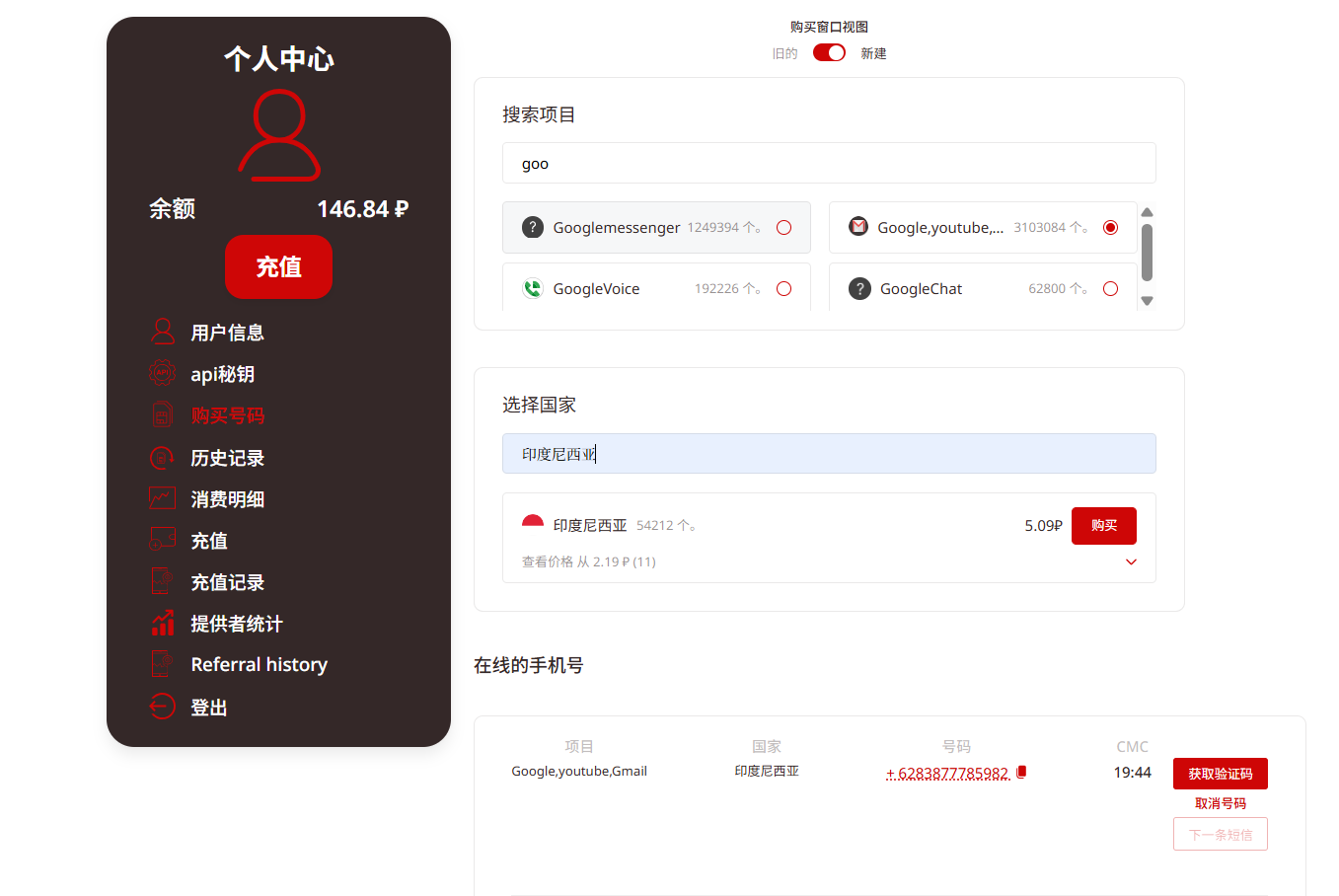Toggle the 旧的/新建 purchase window view switch
This screenshot has height=896, width=1339.
829,52
